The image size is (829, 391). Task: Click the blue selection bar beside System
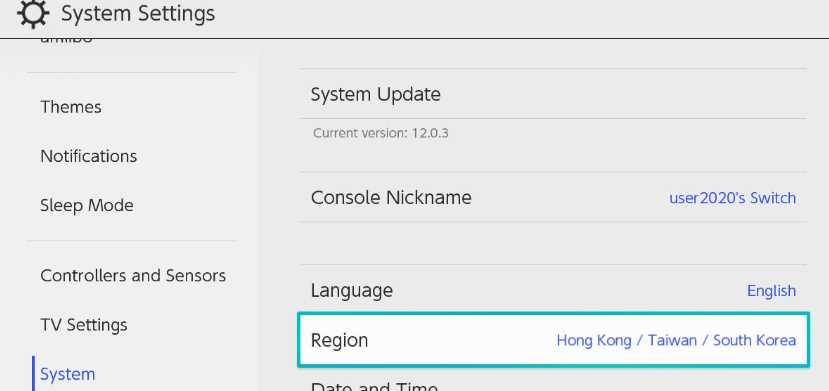[33, 374]
